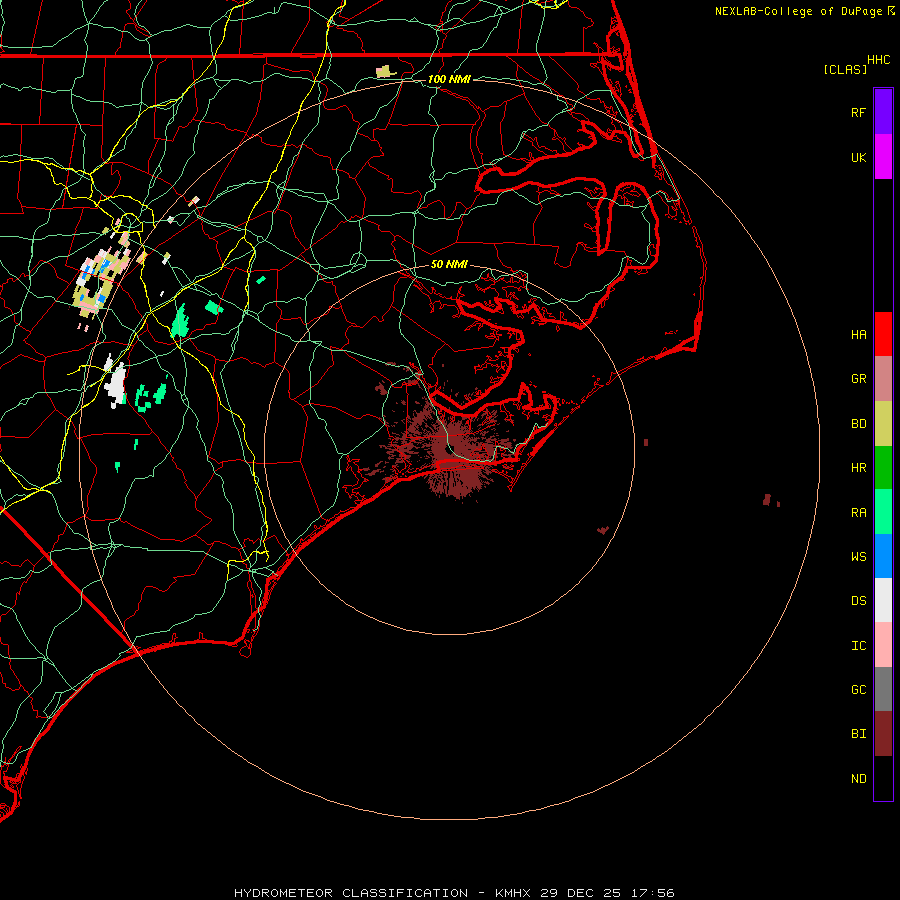Image resolution: width=900 pixels, height=900 pixels.
Task: Pick the RA light green legend swatch
Action: tap(883, 512)
